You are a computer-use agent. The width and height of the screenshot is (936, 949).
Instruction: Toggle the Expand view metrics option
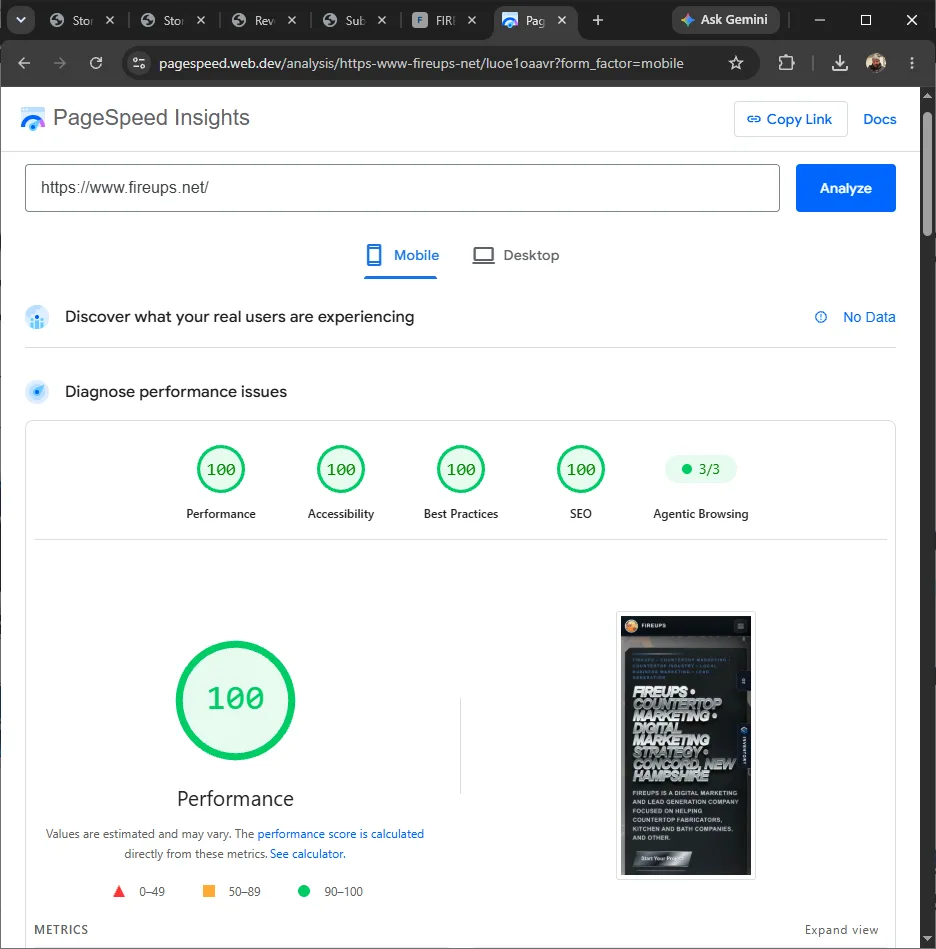tap(841, 930)
